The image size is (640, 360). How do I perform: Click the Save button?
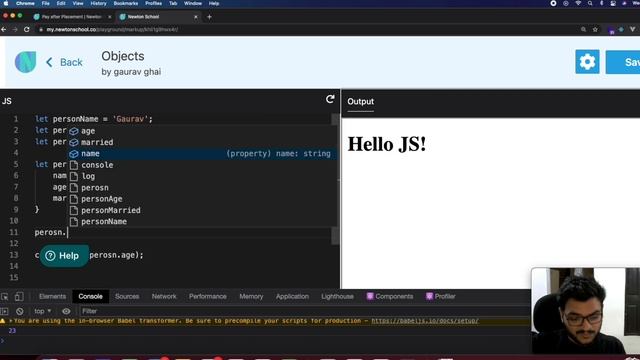click(624, 62)
